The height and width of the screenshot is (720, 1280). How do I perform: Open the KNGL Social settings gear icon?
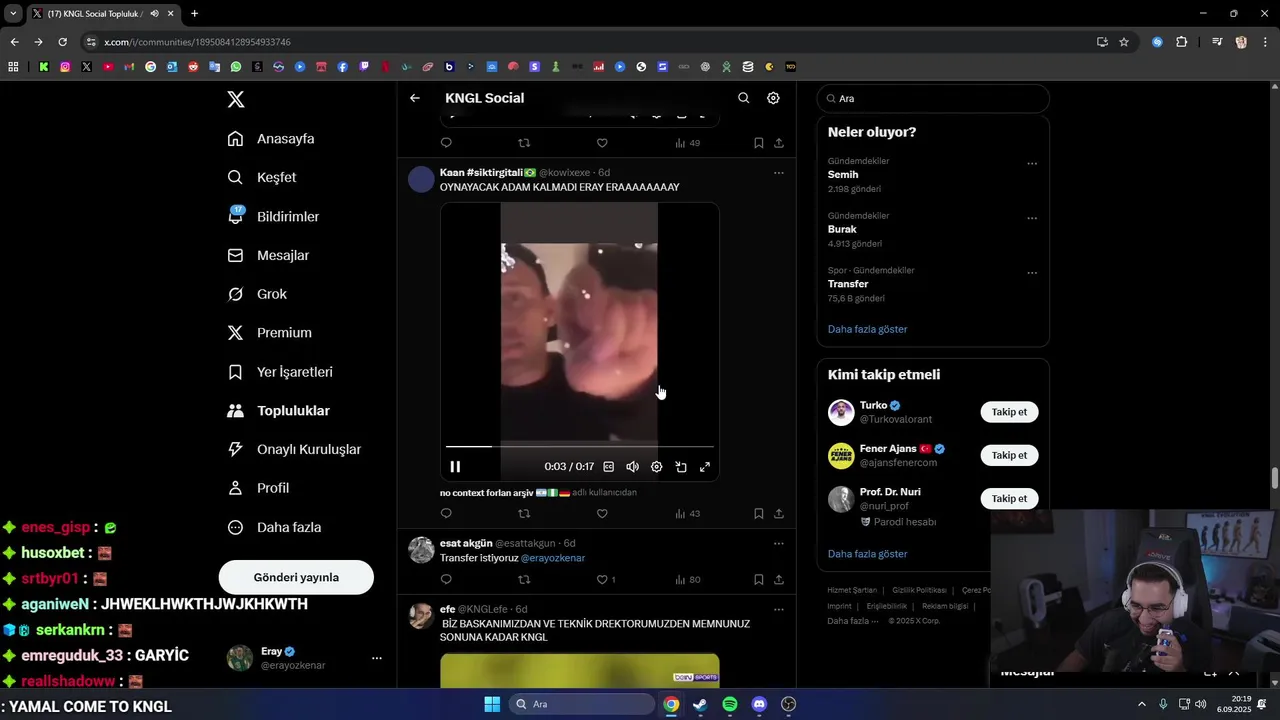773,98
